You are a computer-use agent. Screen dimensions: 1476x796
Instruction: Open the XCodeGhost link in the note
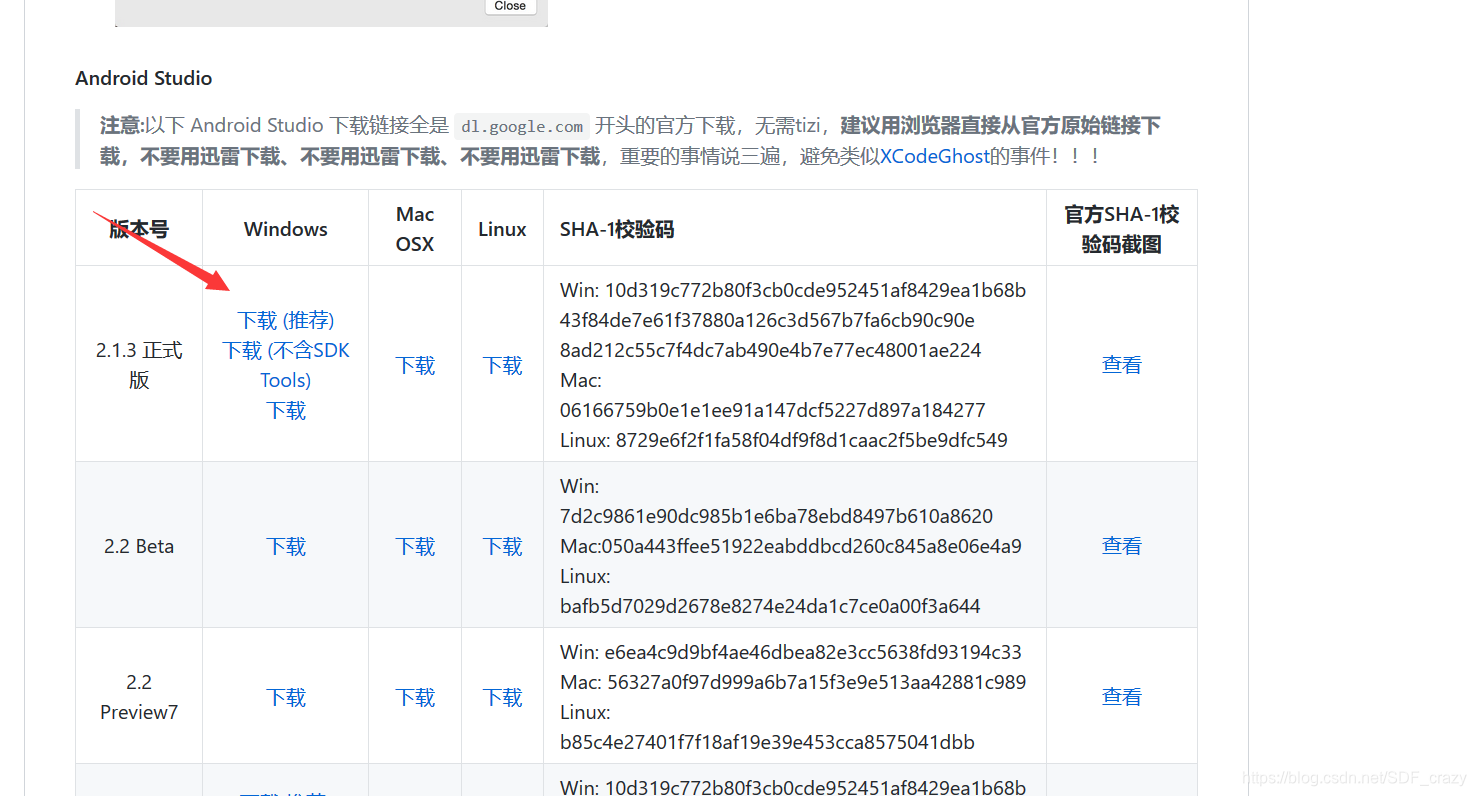(x=934, y=156)
